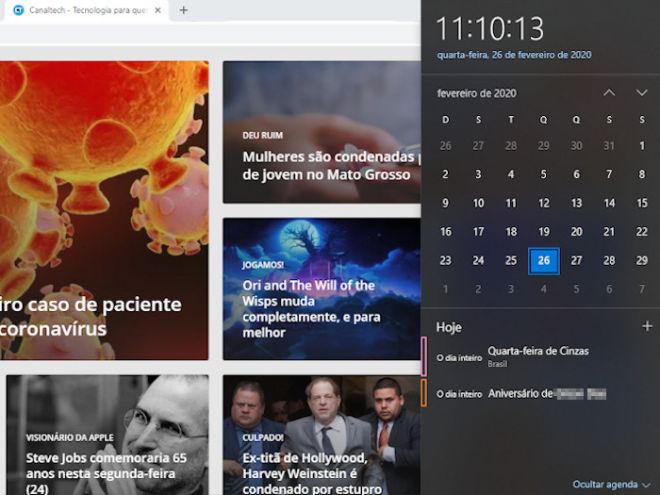The width and height of the screenshot is (660, 495).
Task: Select February 24 in calendar
Action: click(x=478, y=261)
